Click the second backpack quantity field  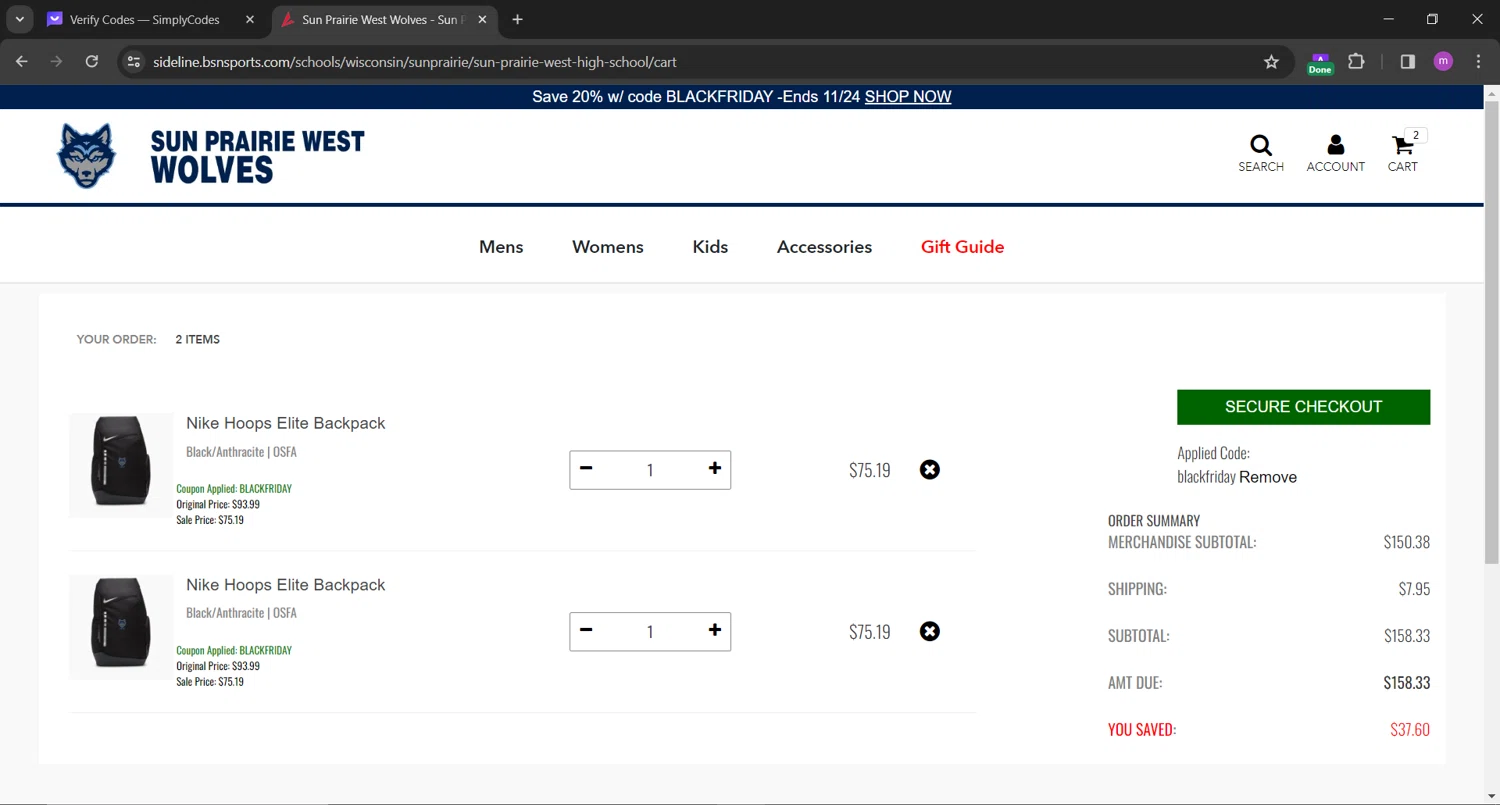point(650,632)
